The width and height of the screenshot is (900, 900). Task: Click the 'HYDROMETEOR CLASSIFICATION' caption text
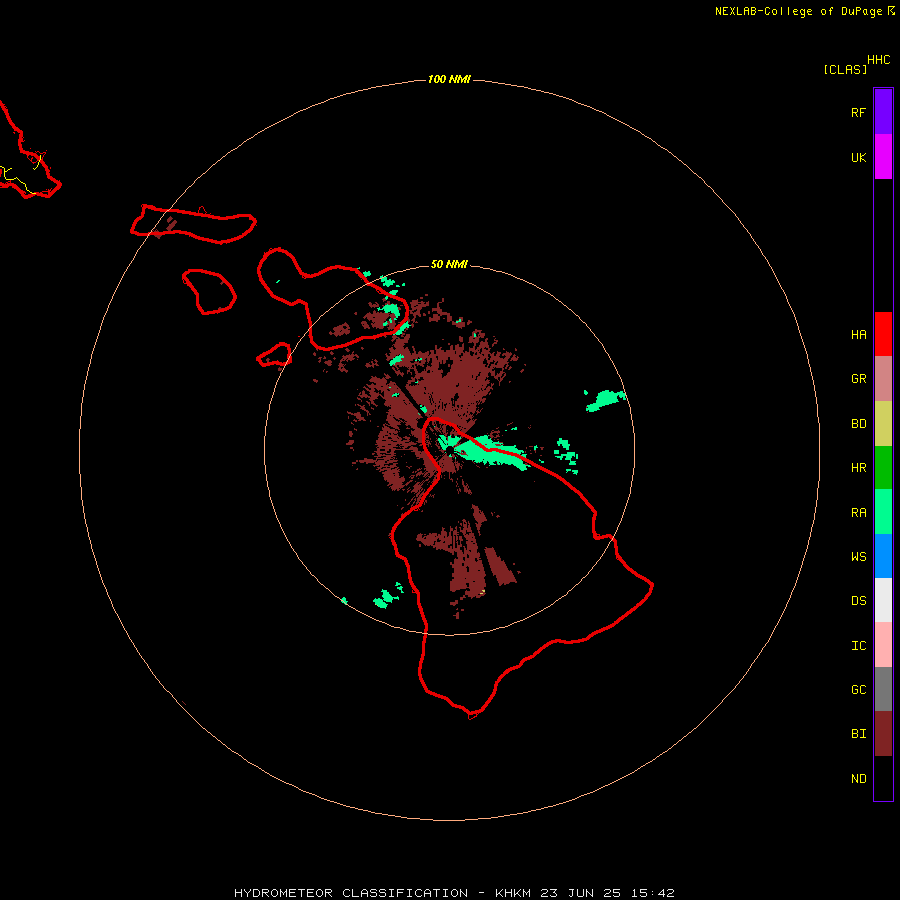pyautogui.click(x=351, y=893)
